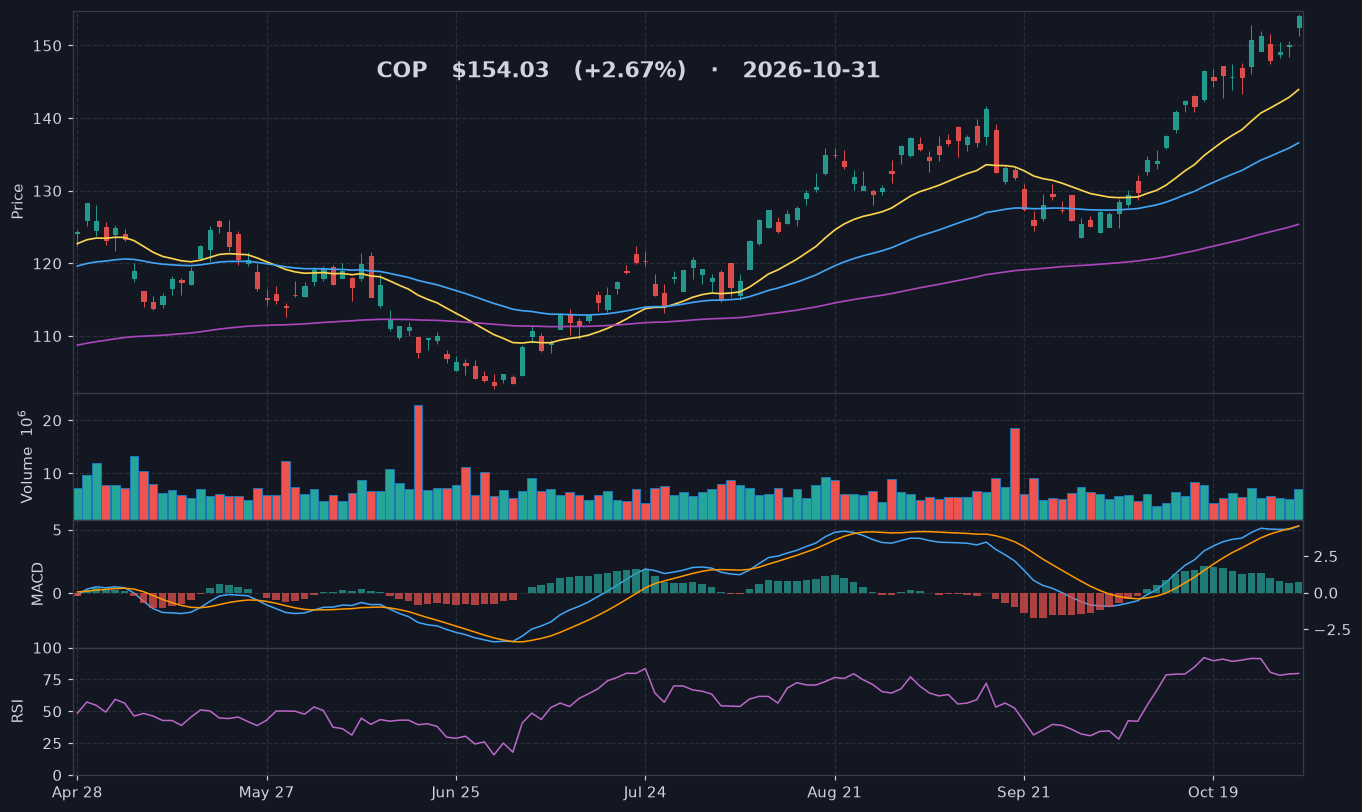Select the Sep 21 date label

click(x=1023, y=792)
